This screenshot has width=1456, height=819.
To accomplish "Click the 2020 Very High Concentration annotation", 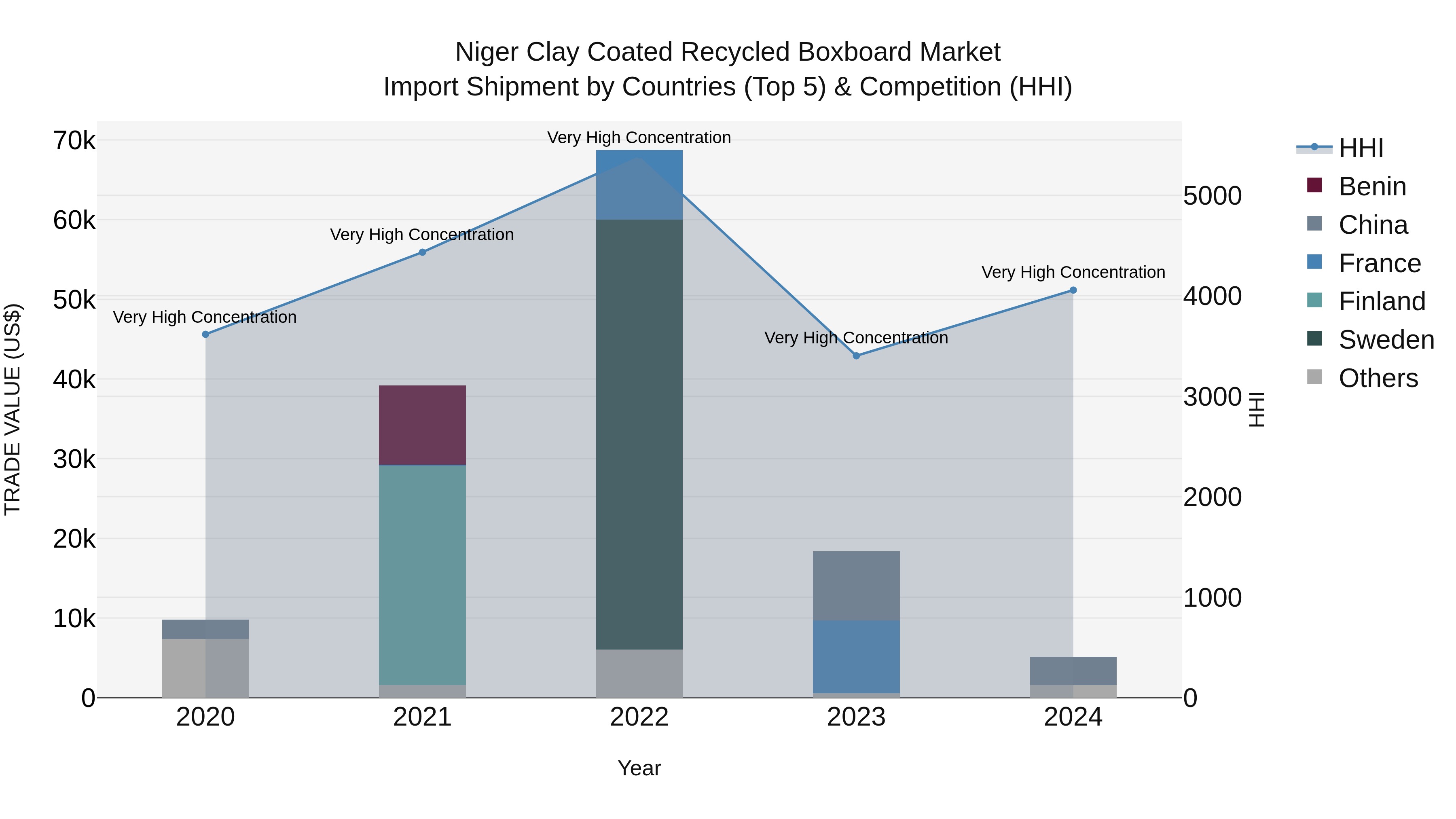I will [205, 317].
